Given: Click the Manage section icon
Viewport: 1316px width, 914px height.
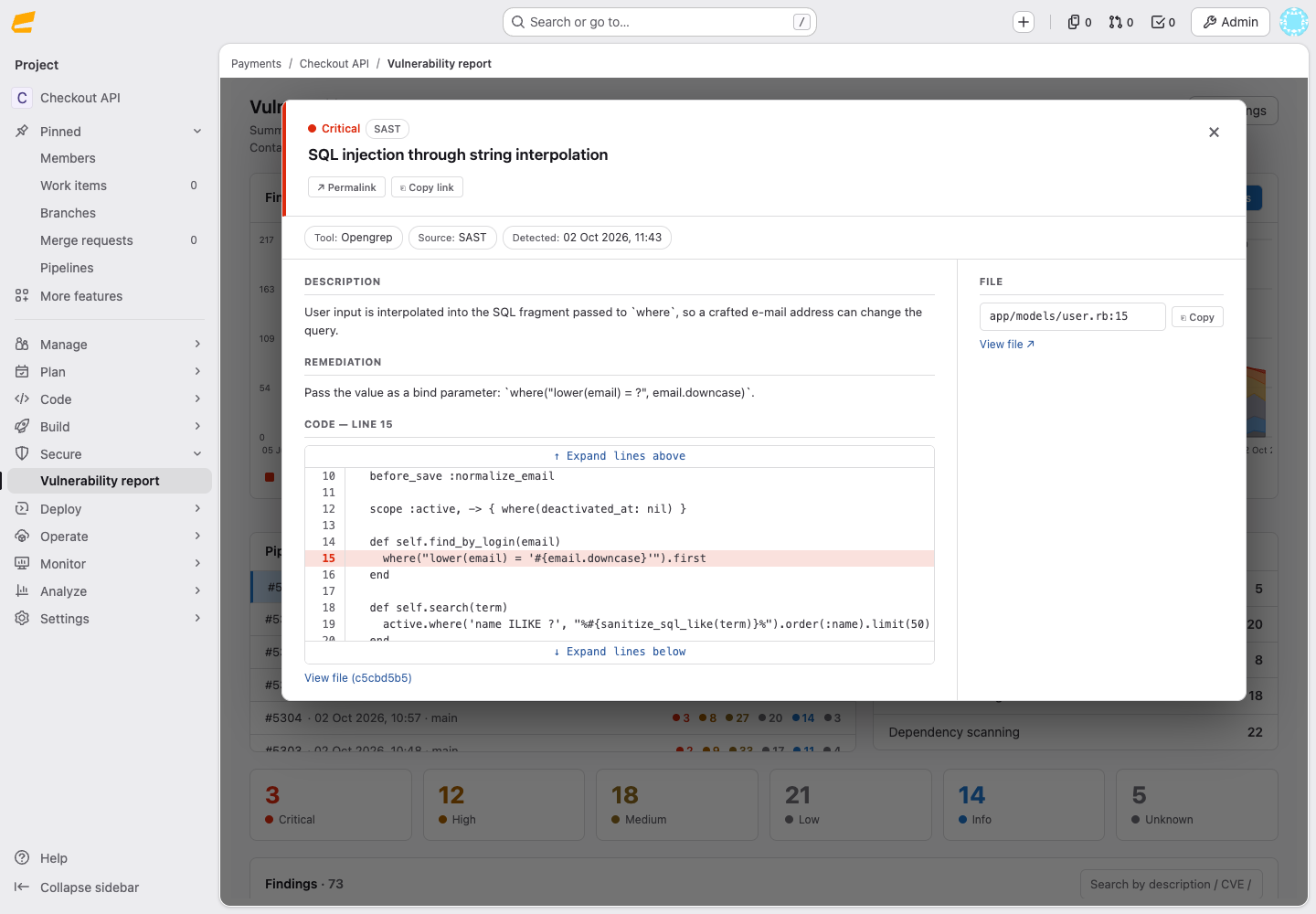Looking at the screenshot, I should point(22,345).
